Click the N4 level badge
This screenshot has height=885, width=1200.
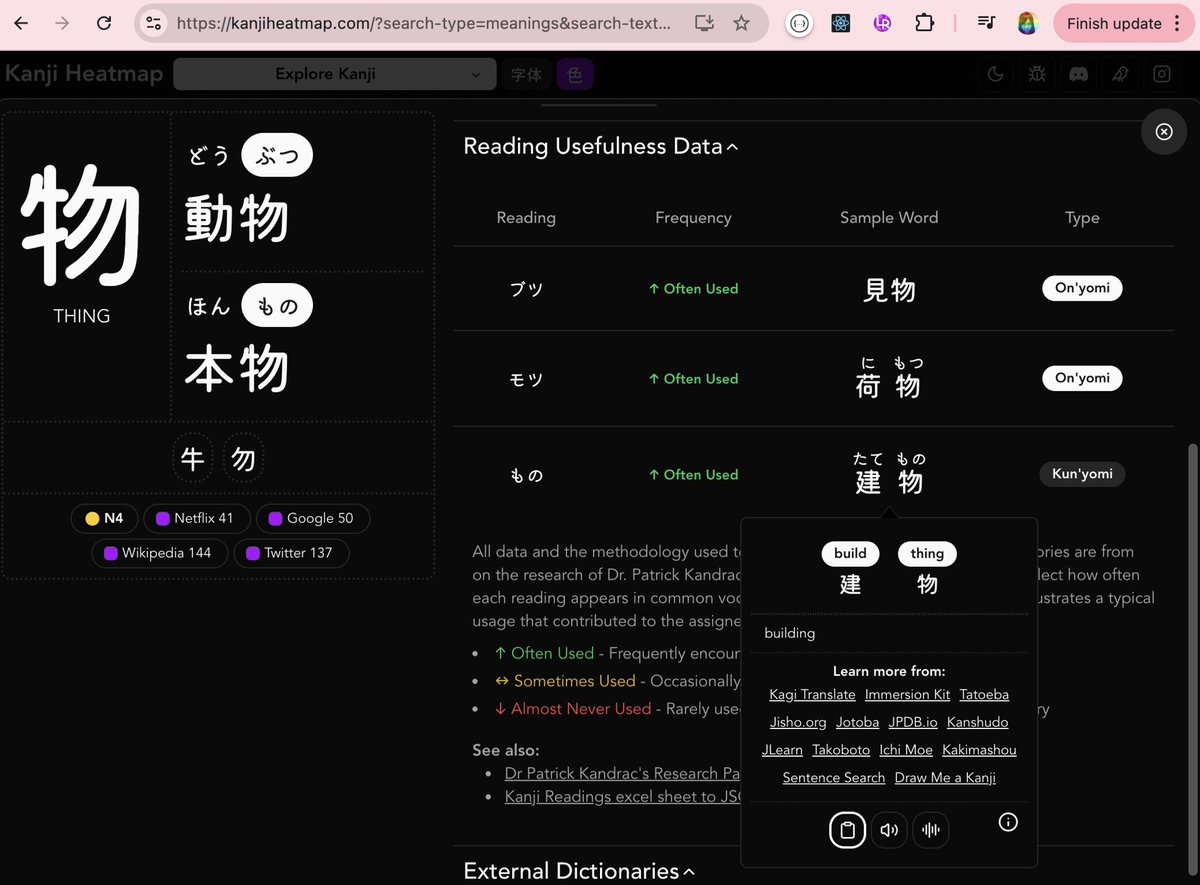click(x=105, y=518)
